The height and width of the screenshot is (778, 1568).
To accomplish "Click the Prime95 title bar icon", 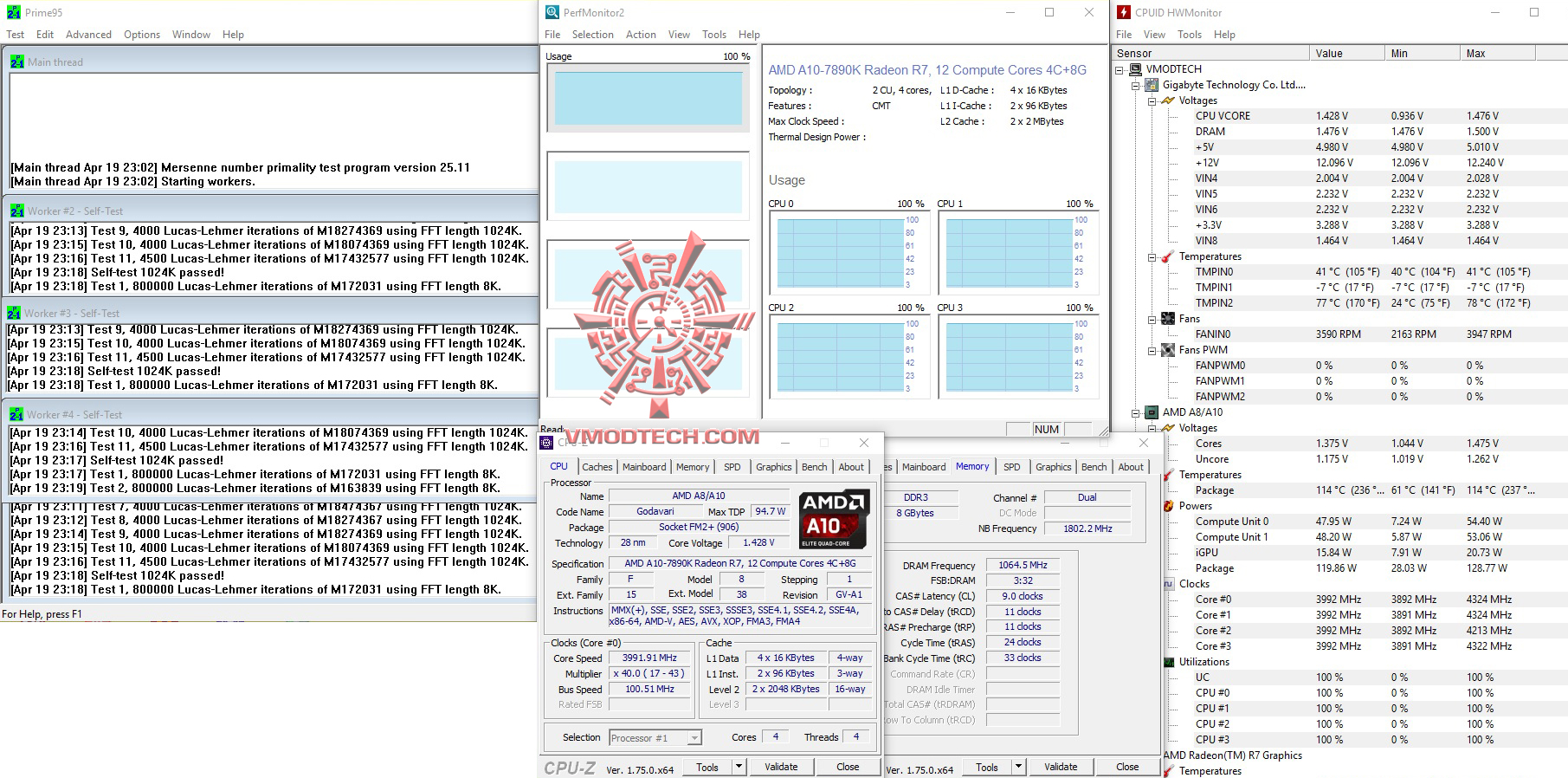I will tap(13, 12).
